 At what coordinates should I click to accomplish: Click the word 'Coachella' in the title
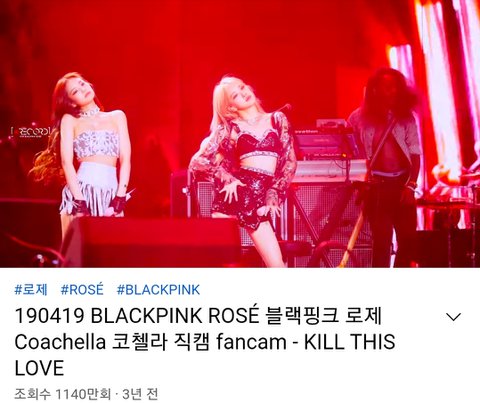click(60, 342)
